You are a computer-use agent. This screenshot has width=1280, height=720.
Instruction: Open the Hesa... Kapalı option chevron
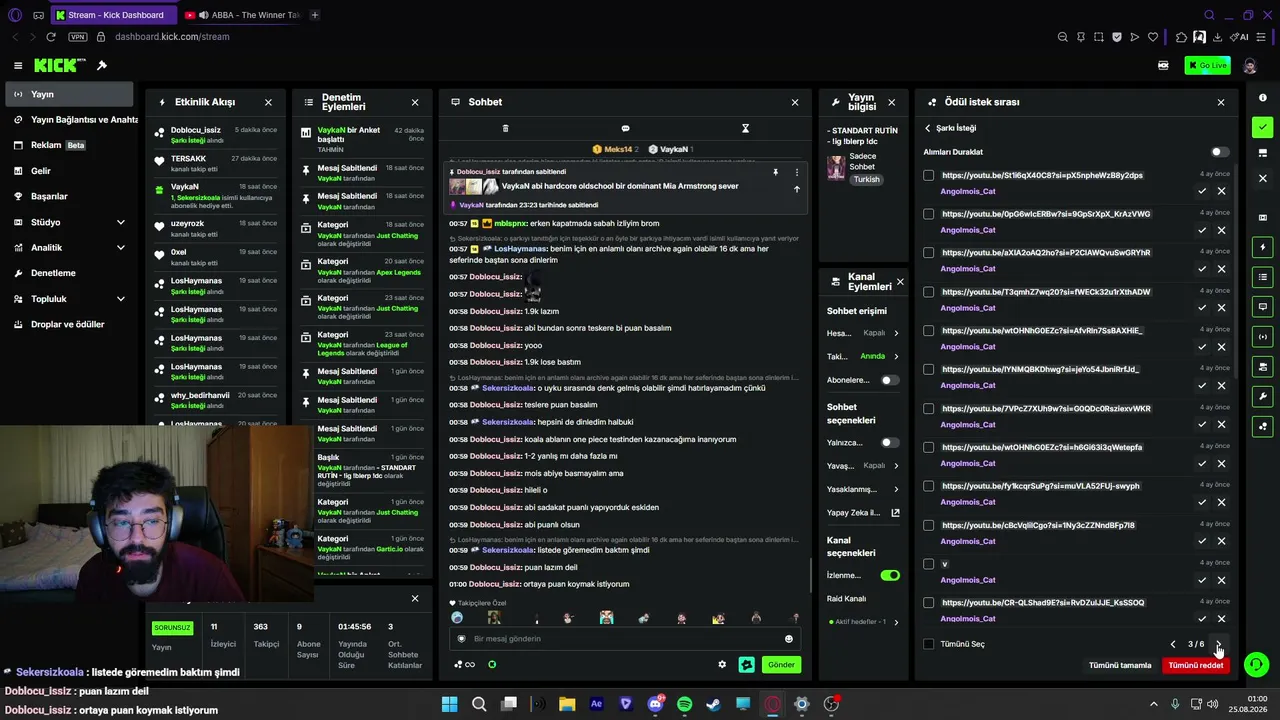896,333
